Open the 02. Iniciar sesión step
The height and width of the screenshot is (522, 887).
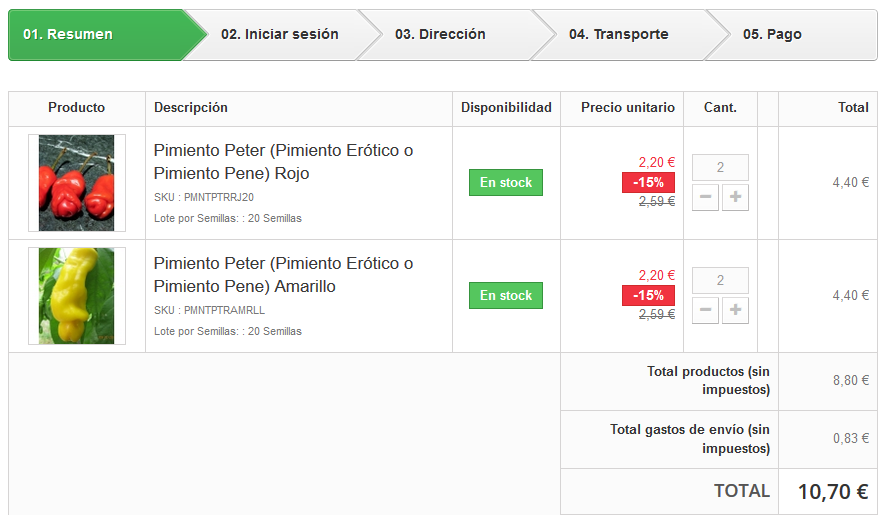[x=280, y=35]
